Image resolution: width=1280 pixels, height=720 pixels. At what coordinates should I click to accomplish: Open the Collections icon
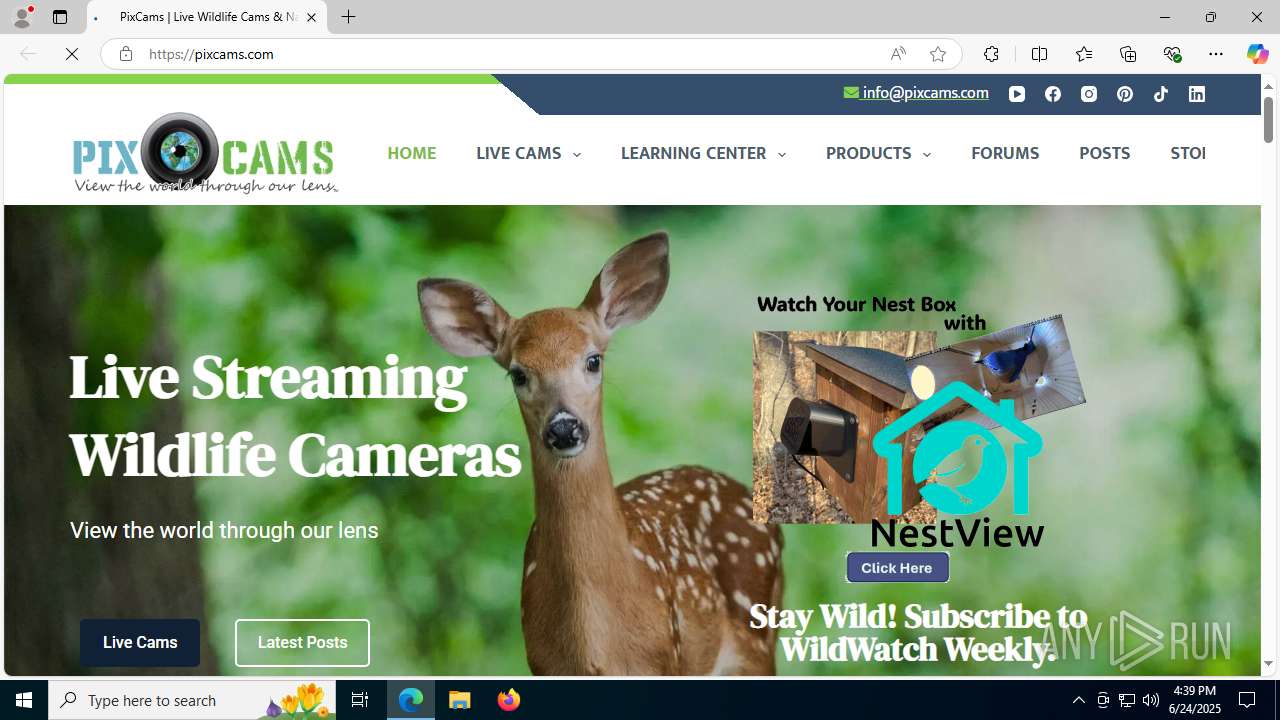1128,54
